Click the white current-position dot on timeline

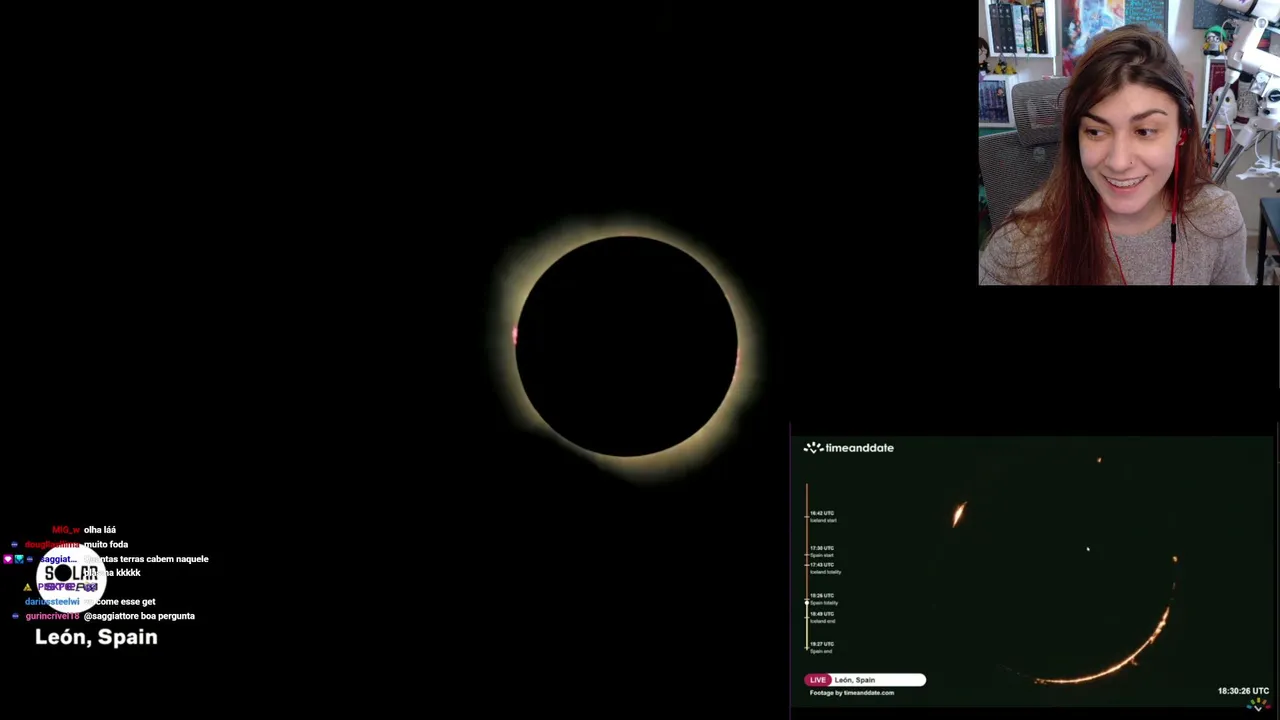click(807, 603)
